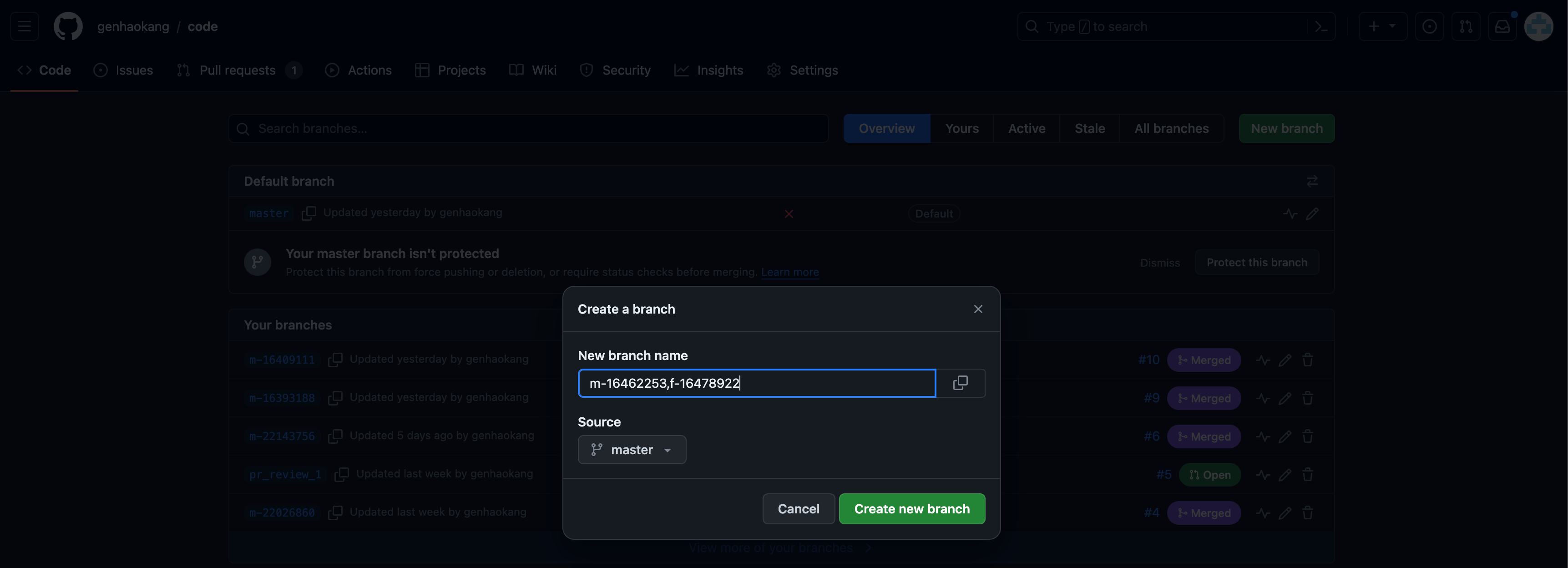The height and width of the screenshot is (568, 1568).
Task: Switch default branch arrows icon
Action: pos(1312,182)
